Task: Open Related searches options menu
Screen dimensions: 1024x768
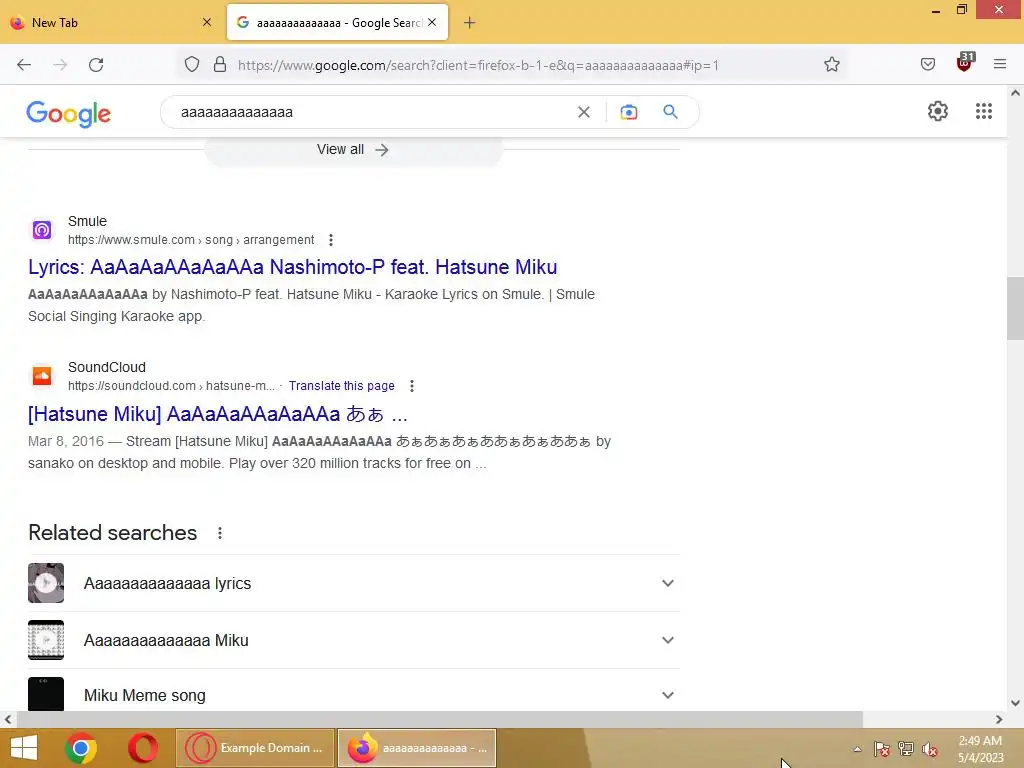Action: point(220,533)
